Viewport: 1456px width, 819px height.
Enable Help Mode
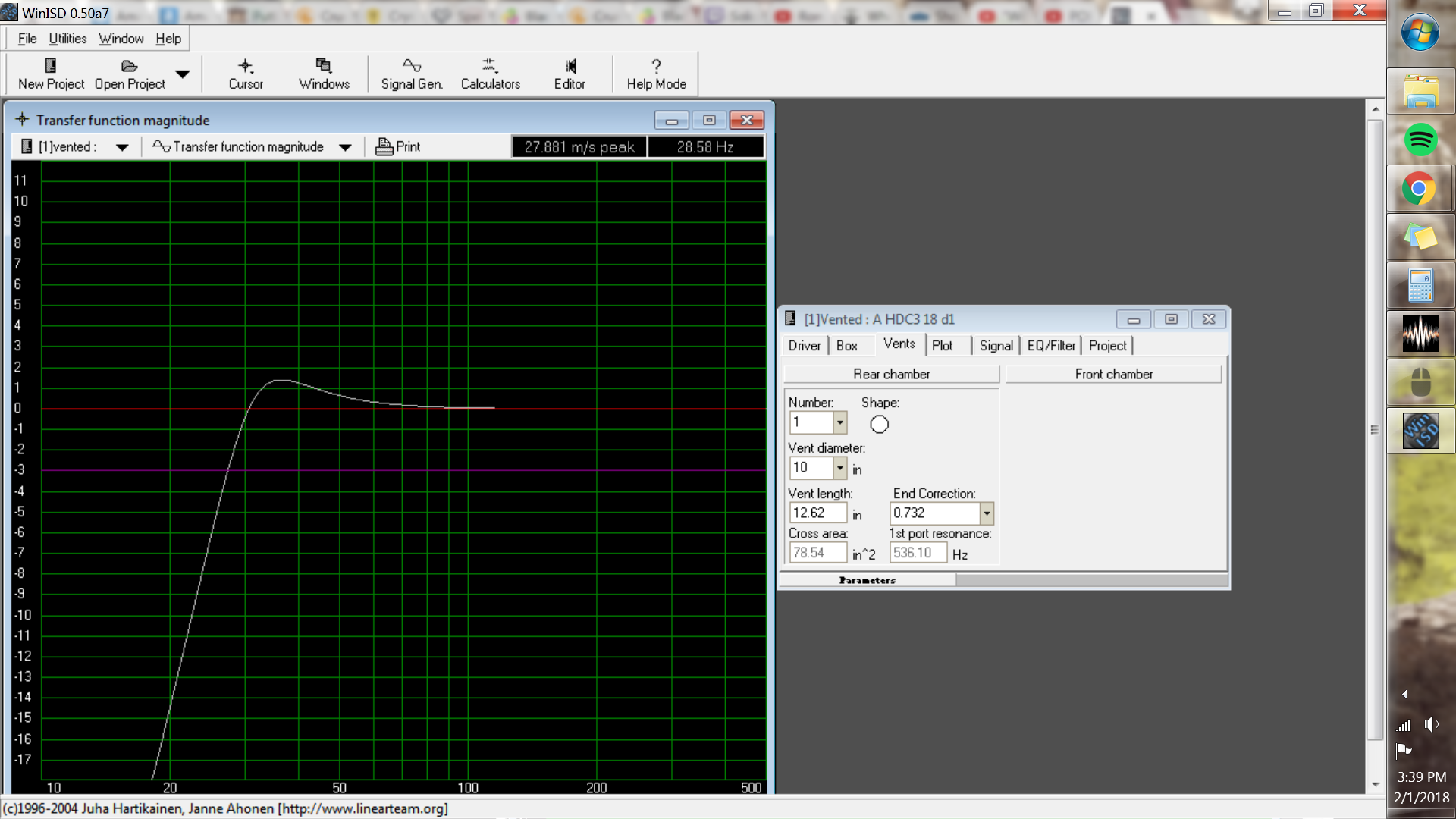pyautogui.click(x=656, y=74)
